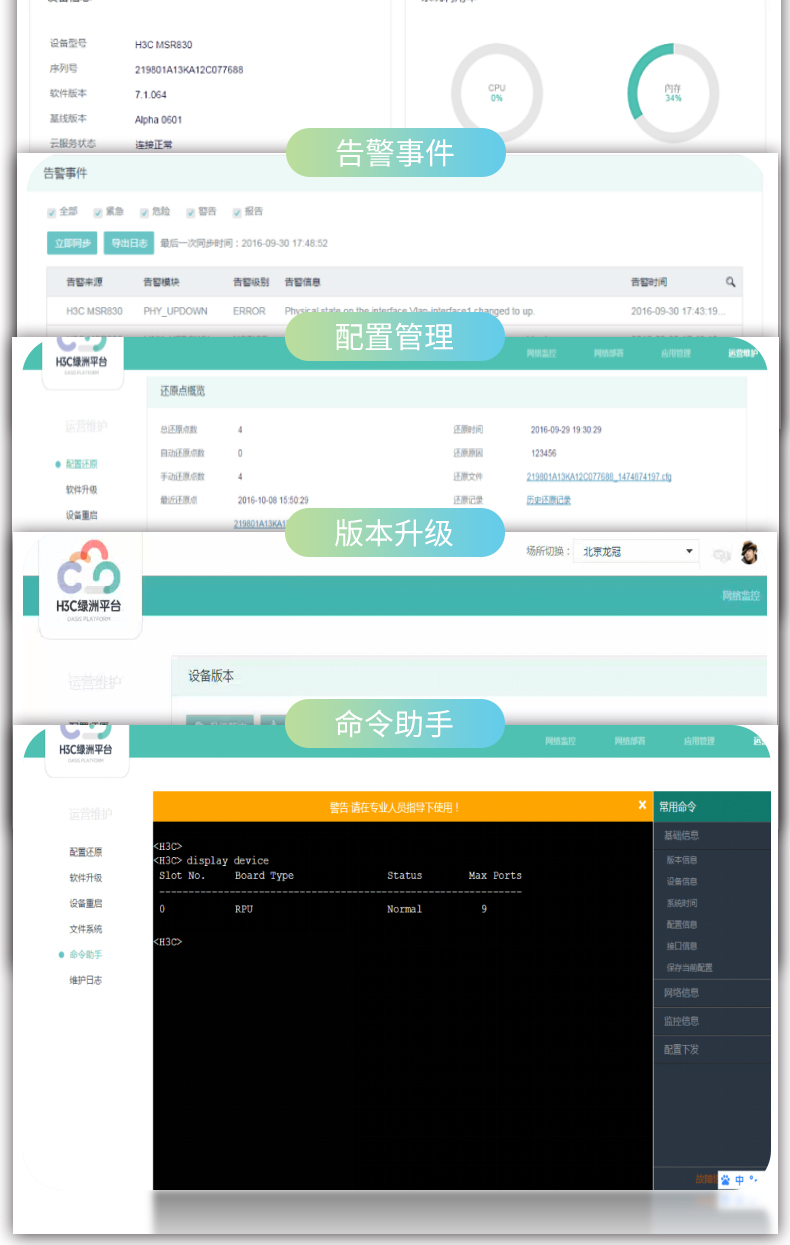Open 网络部署 tab in command assistant header
The height and width of the screenshot is (1245, 790).
click(x=630, y=741)
